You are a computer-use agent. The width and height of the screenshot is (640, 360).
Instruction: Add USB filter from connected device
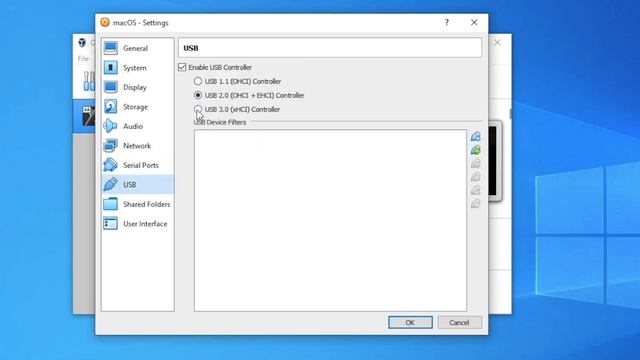[x=476, y=150]
